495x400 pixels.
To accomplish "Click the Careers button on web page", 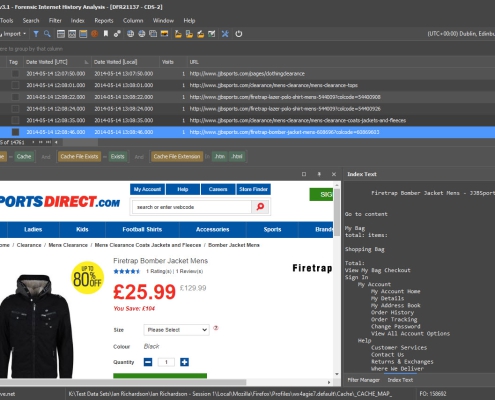I will [218, 189].
